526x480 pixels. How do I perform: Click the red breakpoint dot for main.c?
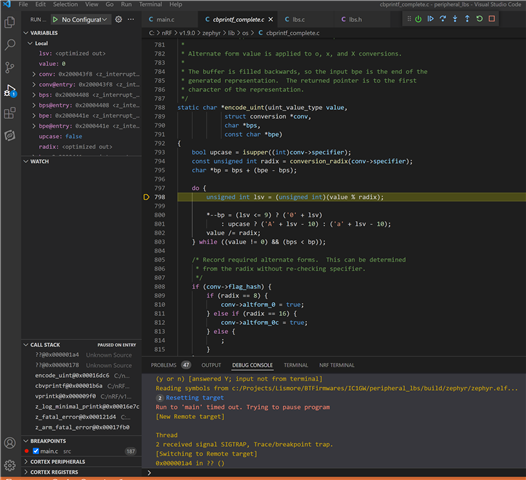coord(27,451)
